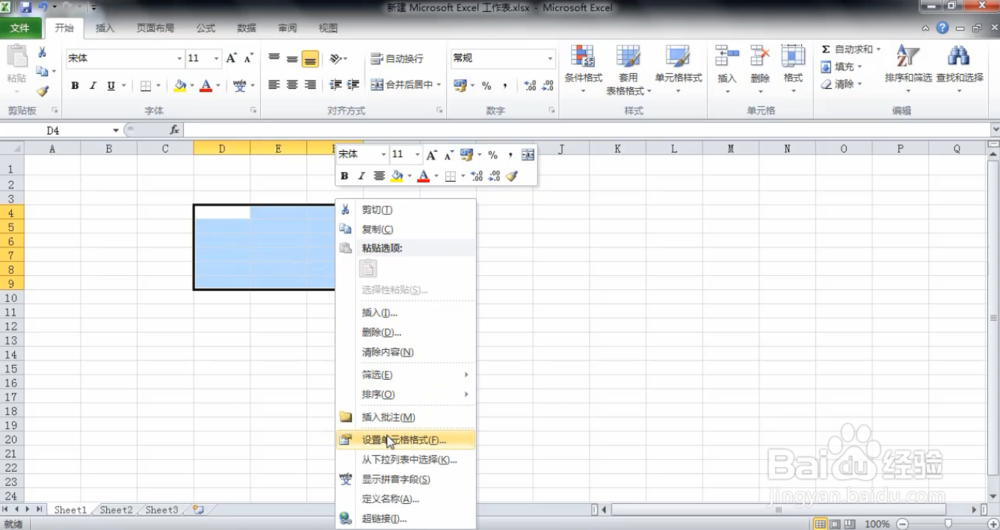The width and height of the screenshot is (1000, 530).
Task: Toggle bottom vertical alignment in ribbon
Action: coord(310,59)
